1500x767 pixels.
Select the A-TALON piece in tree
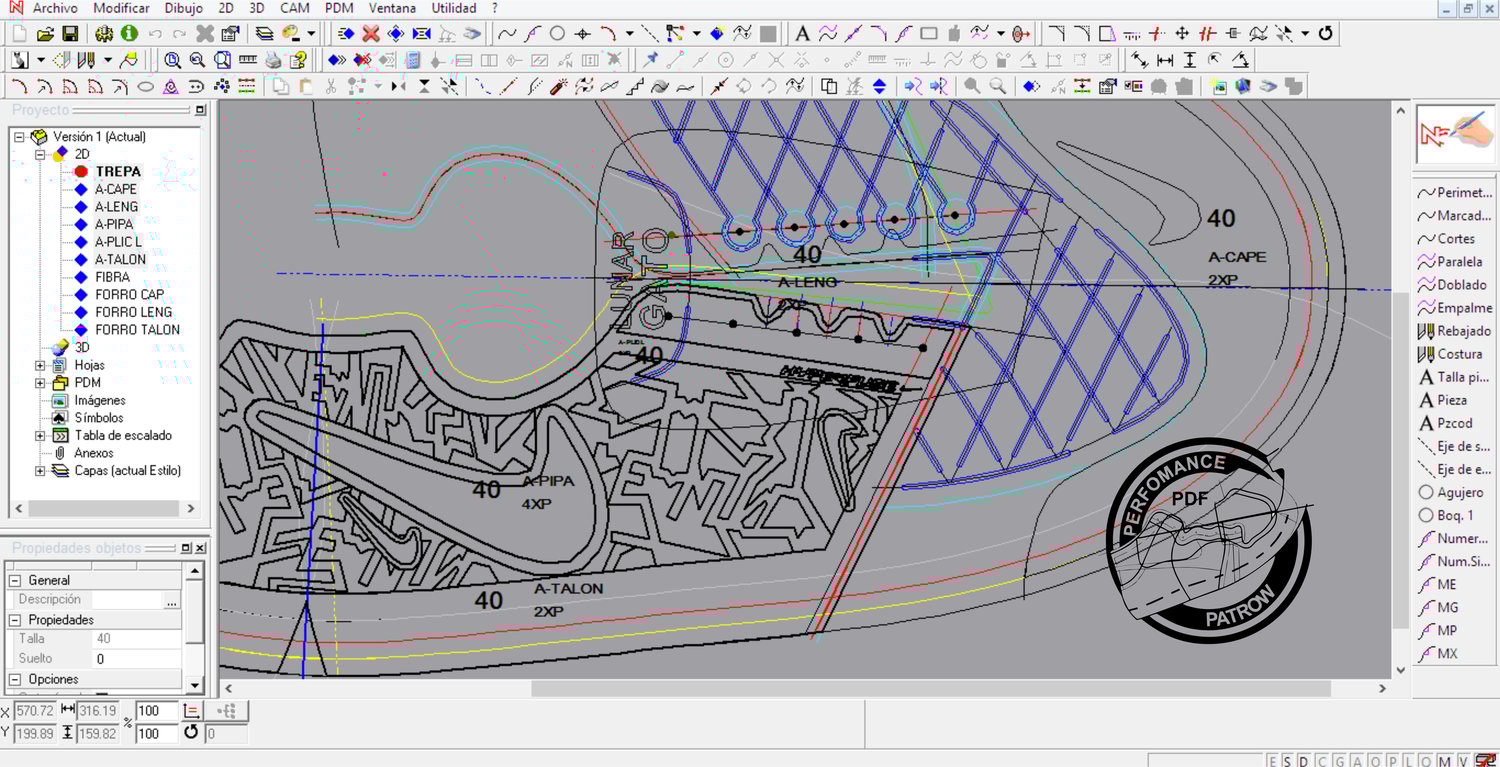coord(120,259)
